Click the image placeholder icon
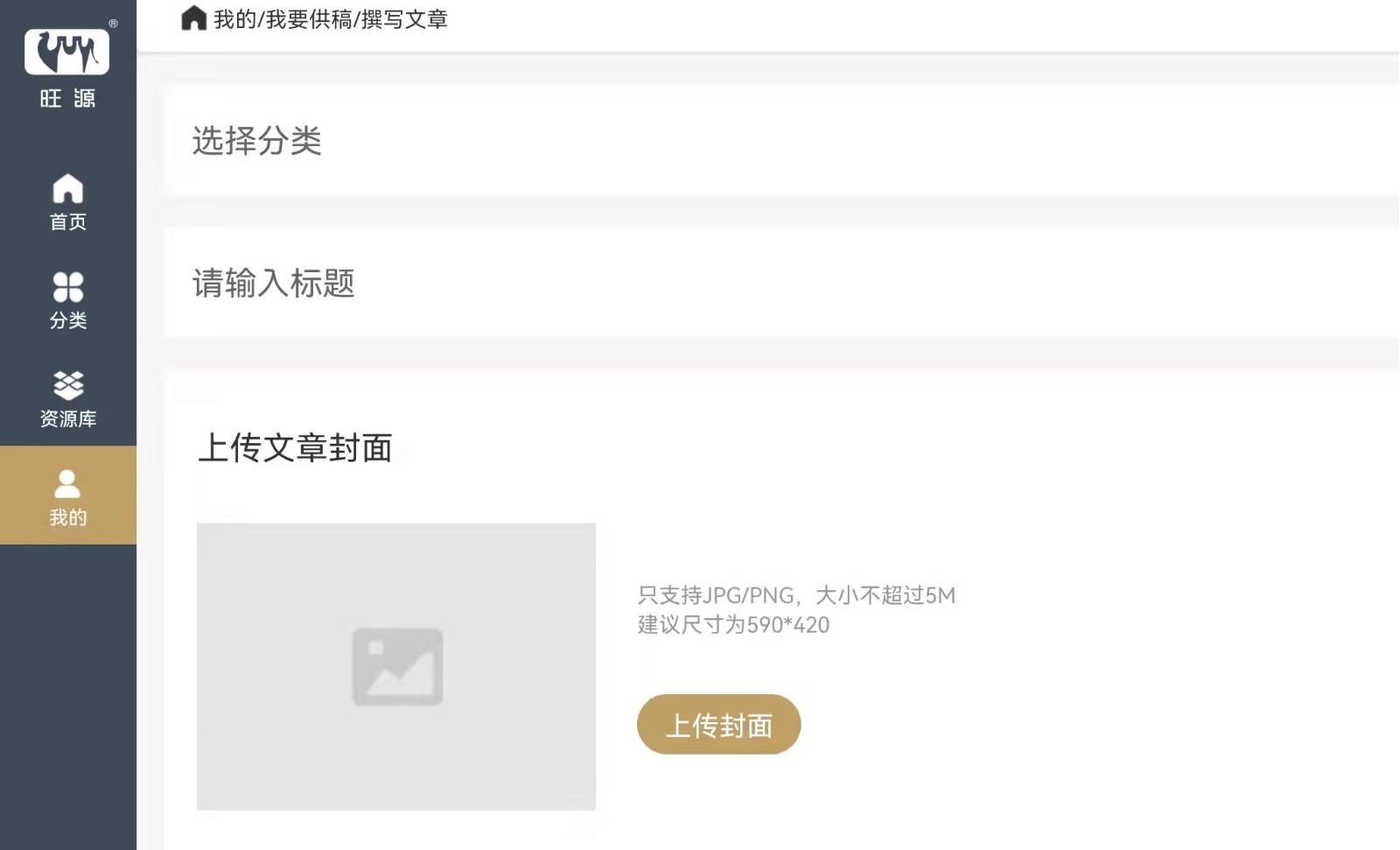The image size is (1400, 850). click(397, 667)
